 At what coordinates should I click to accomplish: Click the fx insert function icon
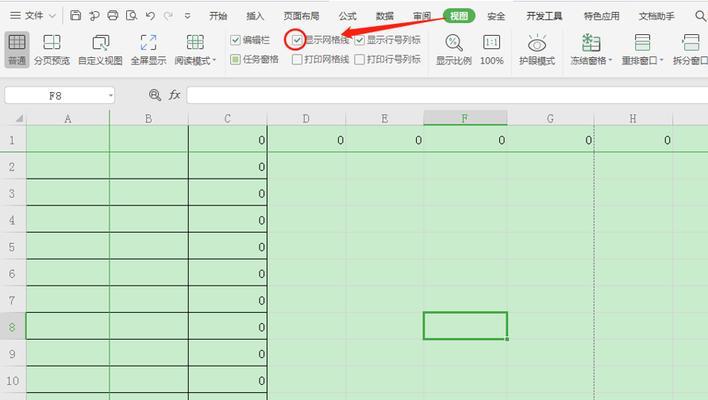coord(174,95)
